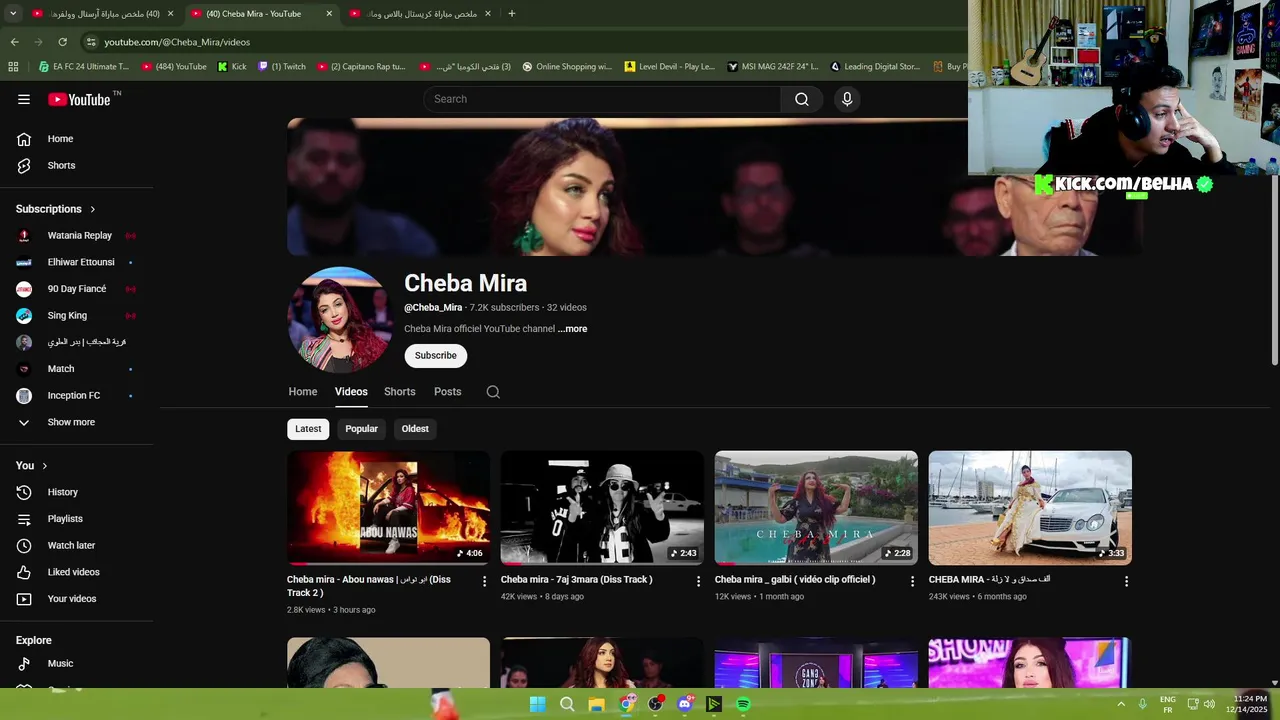Open options menu for Abou nawas video
Screen dimensions: 1280x720
tap(485, 581)
